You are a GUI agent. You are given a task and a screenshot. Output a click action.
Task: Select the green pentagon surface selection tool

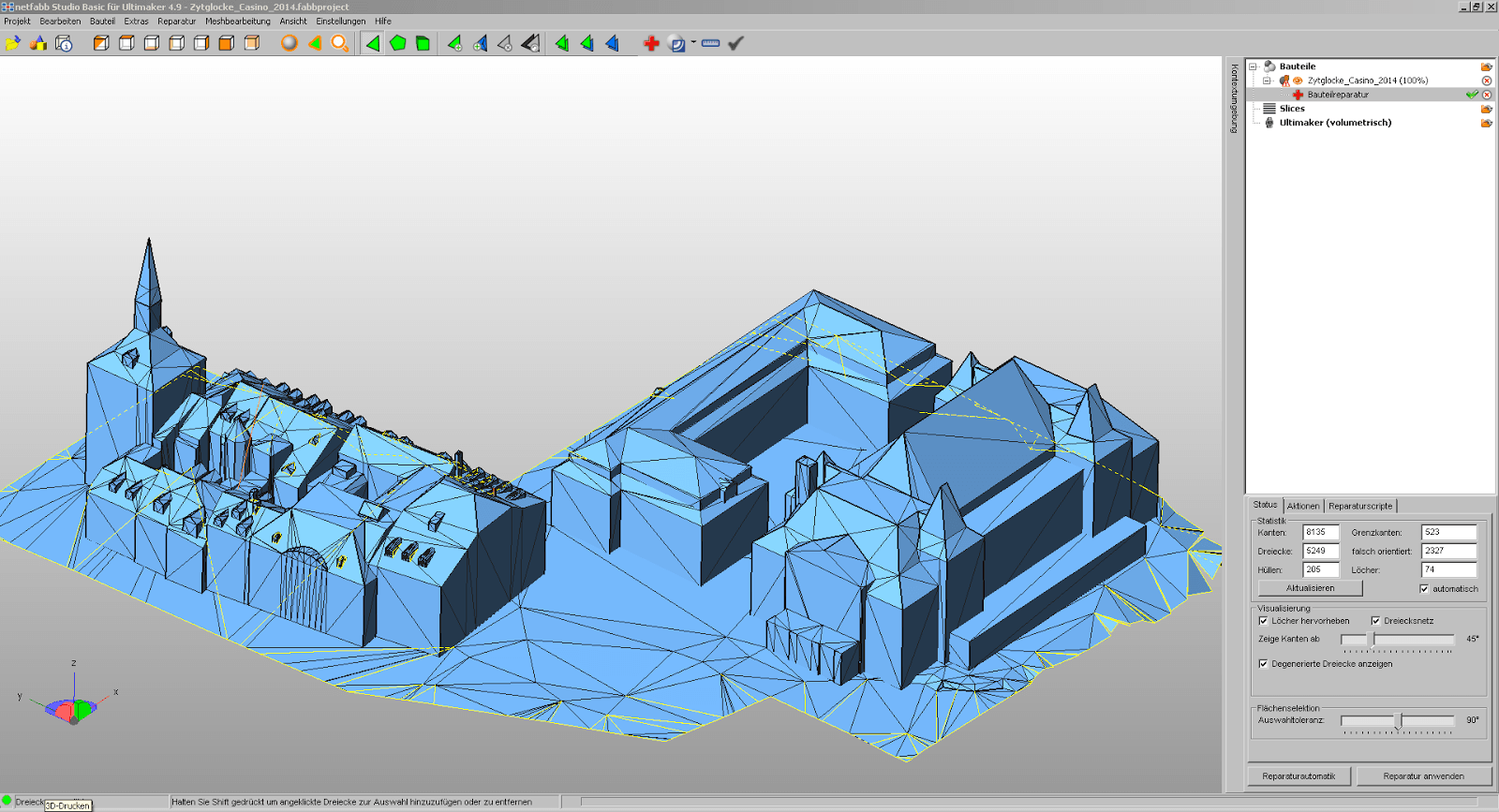(398, 43)
